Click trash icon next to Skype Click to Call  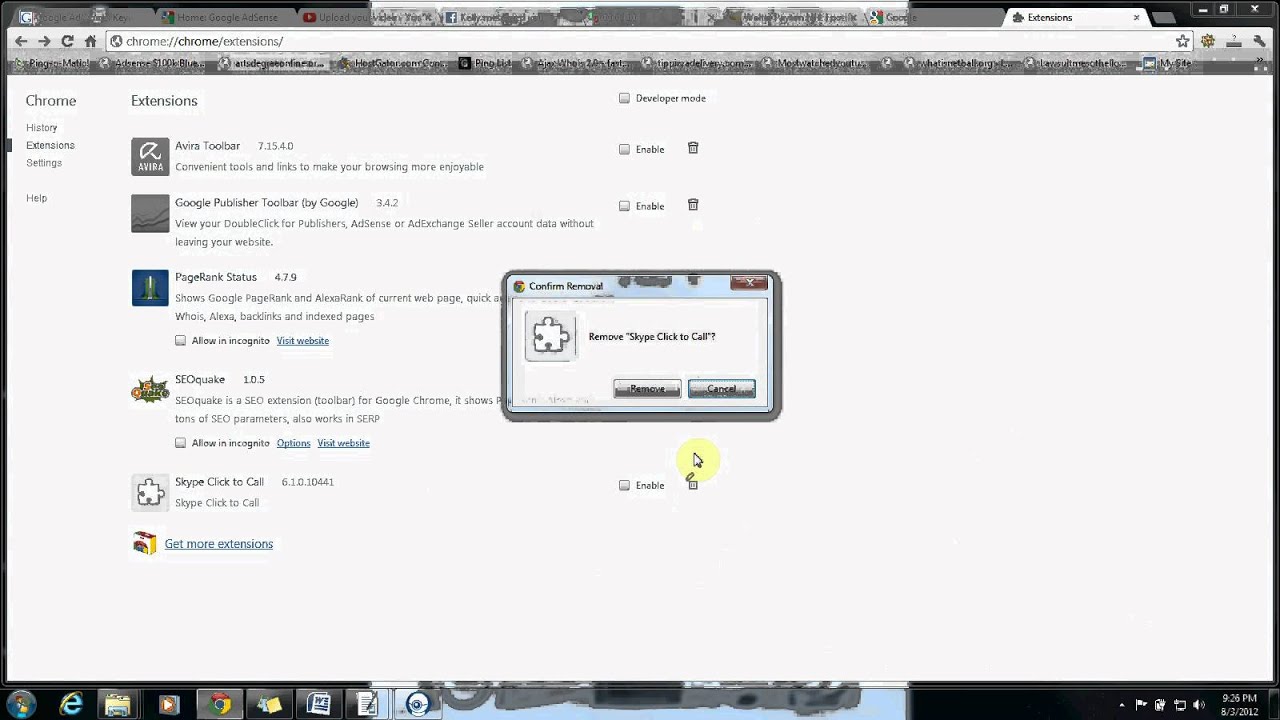(693, 485)
